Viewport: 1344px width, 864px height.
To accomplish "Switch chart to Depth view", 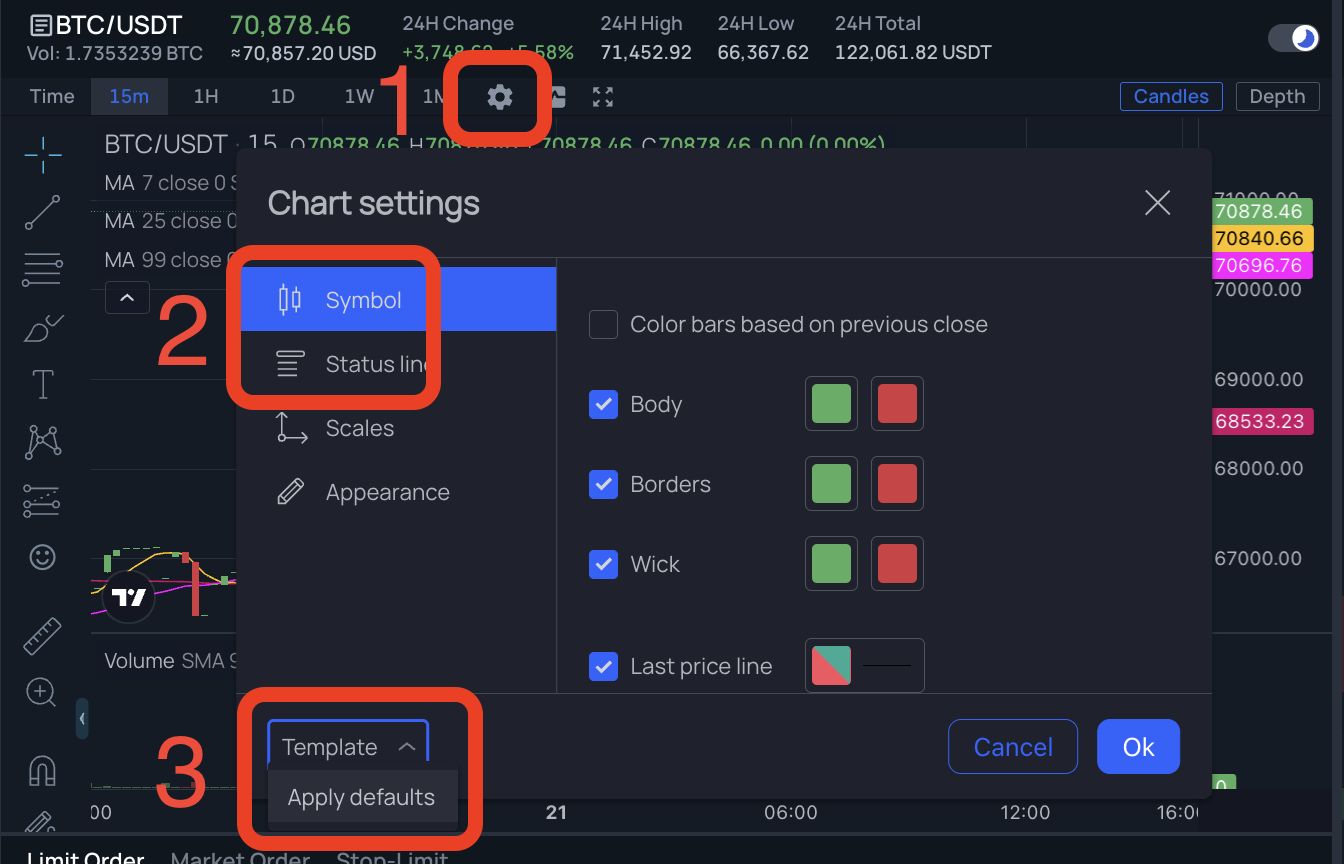I will 1277,96.
